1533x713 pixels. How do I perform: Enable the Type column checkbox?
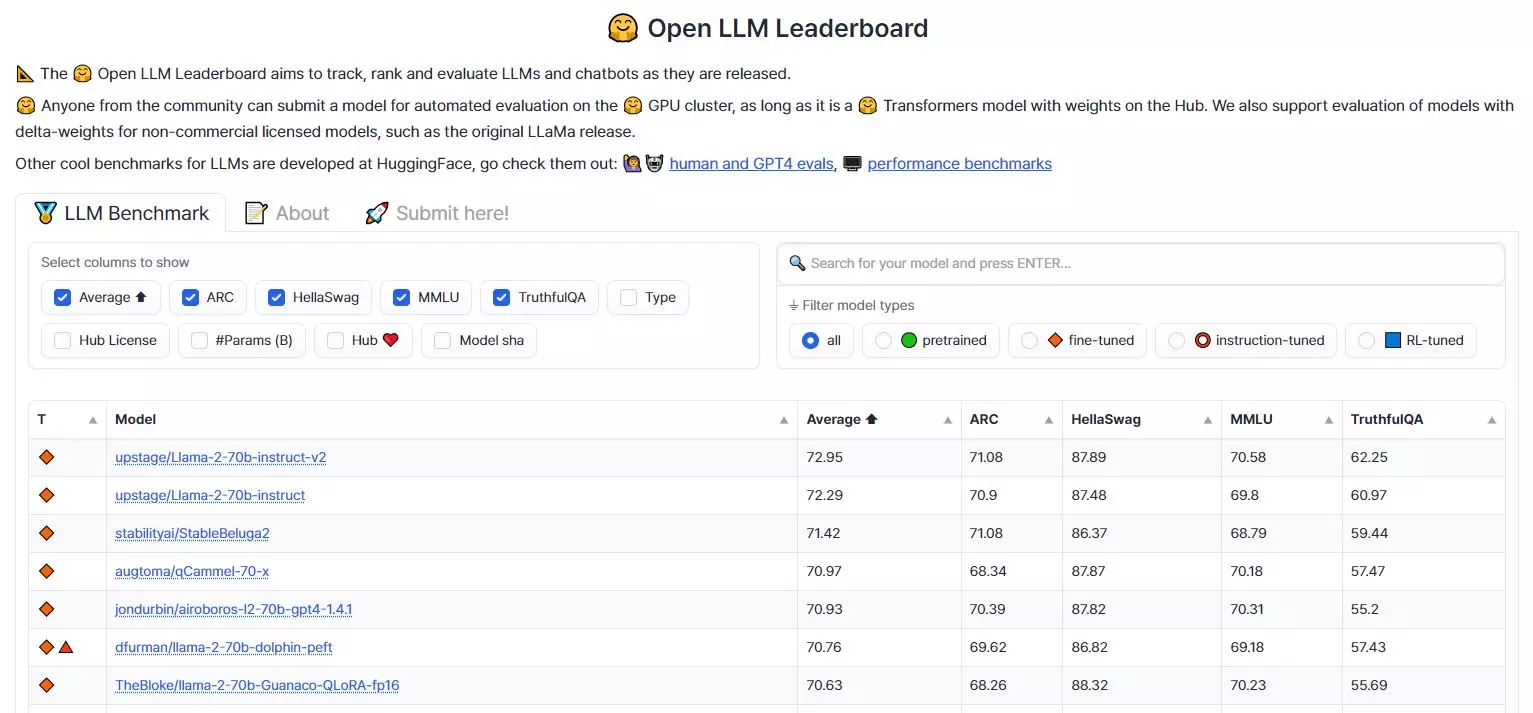pyautogui.click(x=628, y=297)
